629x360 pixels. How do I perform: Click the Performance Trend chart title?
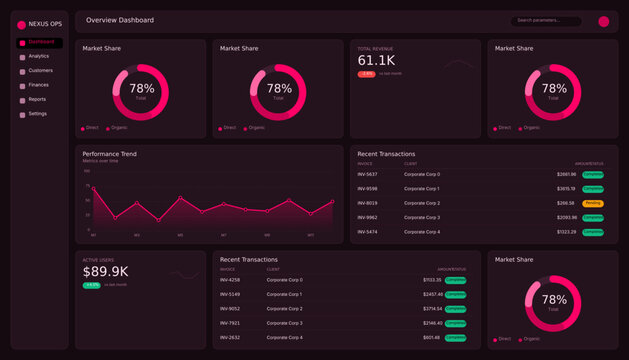[x=110, y=154]
